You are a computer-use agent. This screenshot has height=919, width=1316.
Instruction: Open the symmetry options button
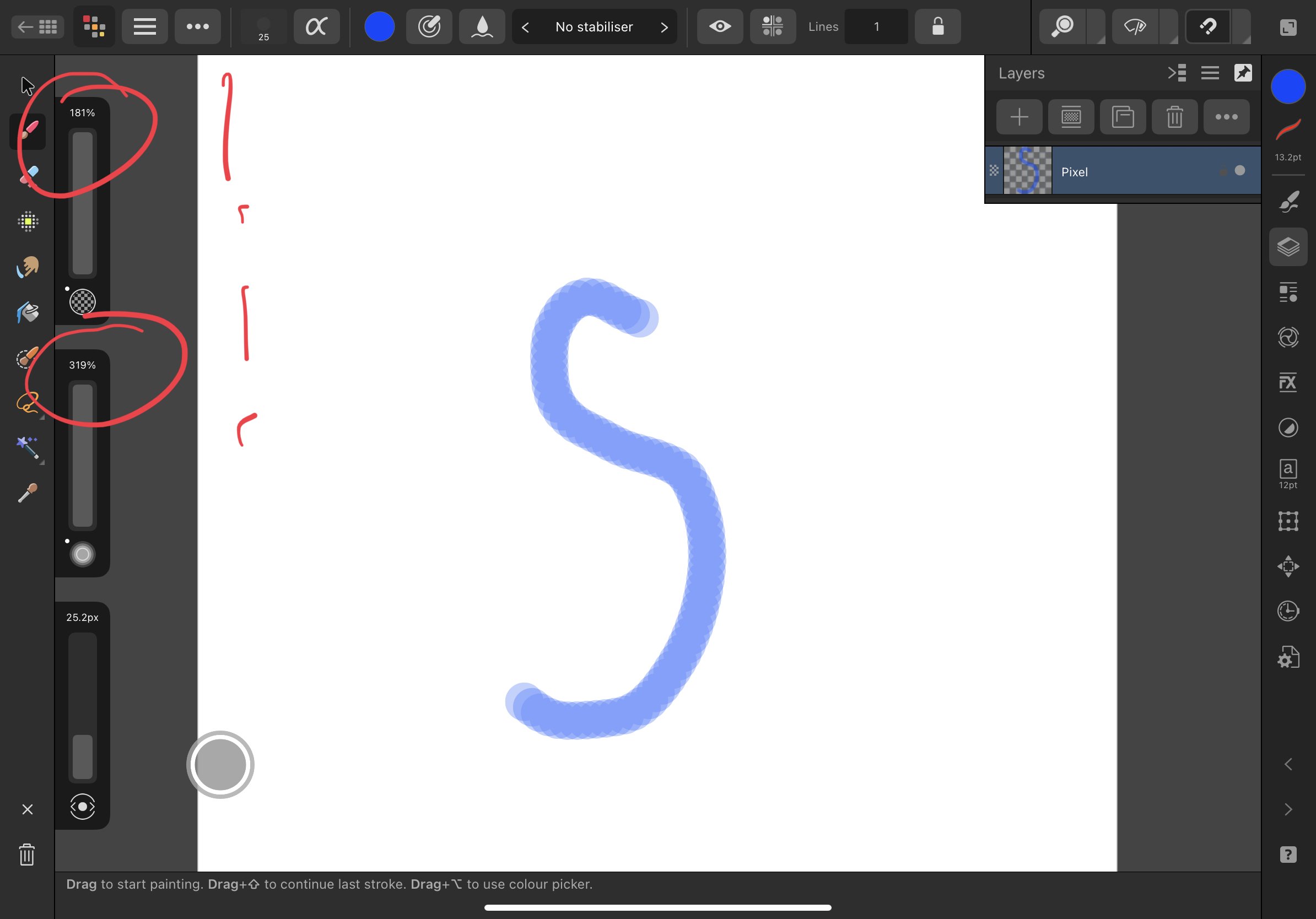(773, 26)
